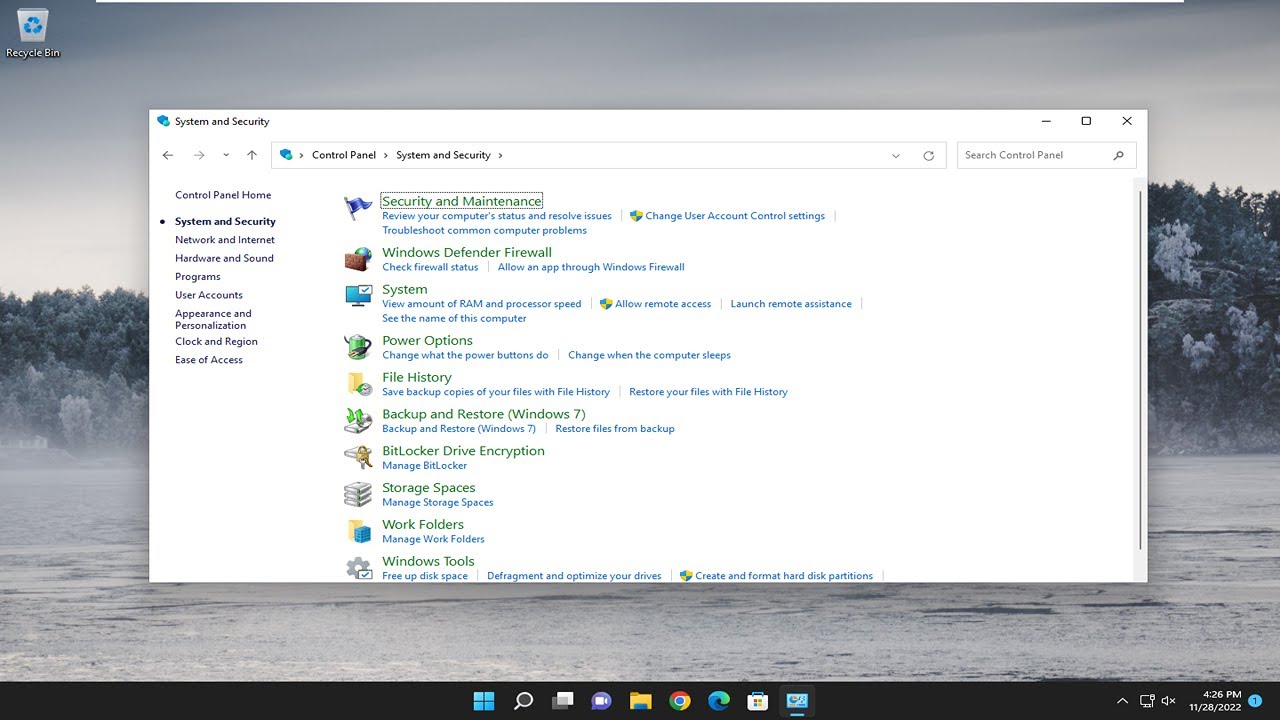Viewport: 1280px width, 720px height.
Task: Click the Work Folders icon
Action: 359,531
